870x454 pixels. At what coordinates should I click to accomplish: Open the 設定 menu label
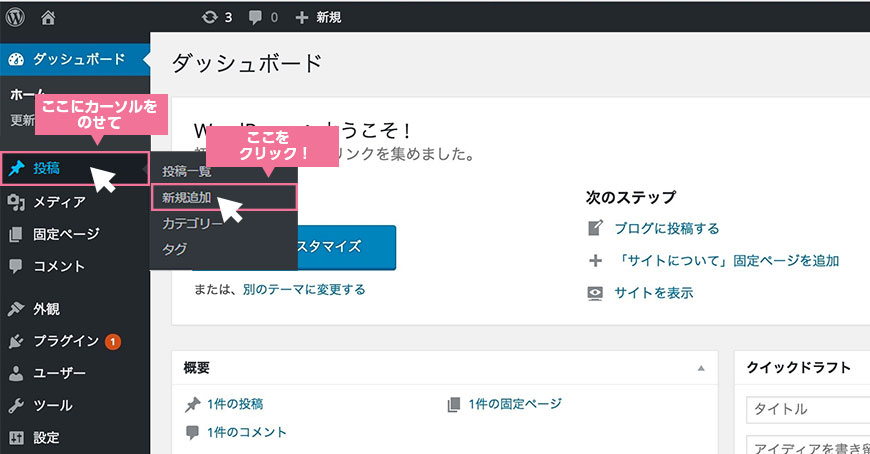tap(46, 438)
